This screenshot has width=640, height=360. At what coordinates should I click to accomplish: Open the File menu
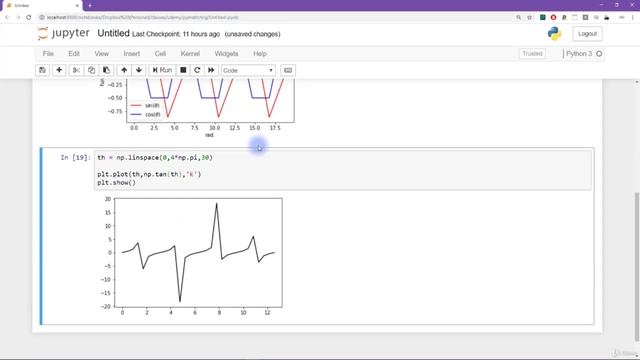[48, 53]
